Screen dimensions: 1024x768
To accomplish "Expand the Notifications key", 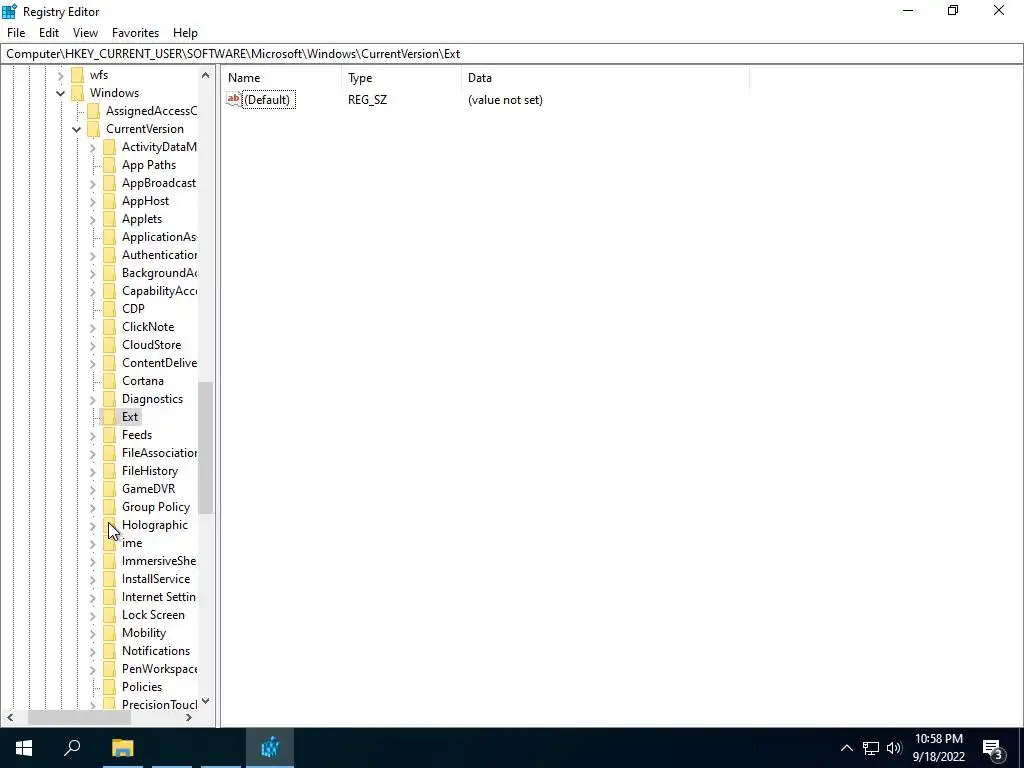I will 92,652.
